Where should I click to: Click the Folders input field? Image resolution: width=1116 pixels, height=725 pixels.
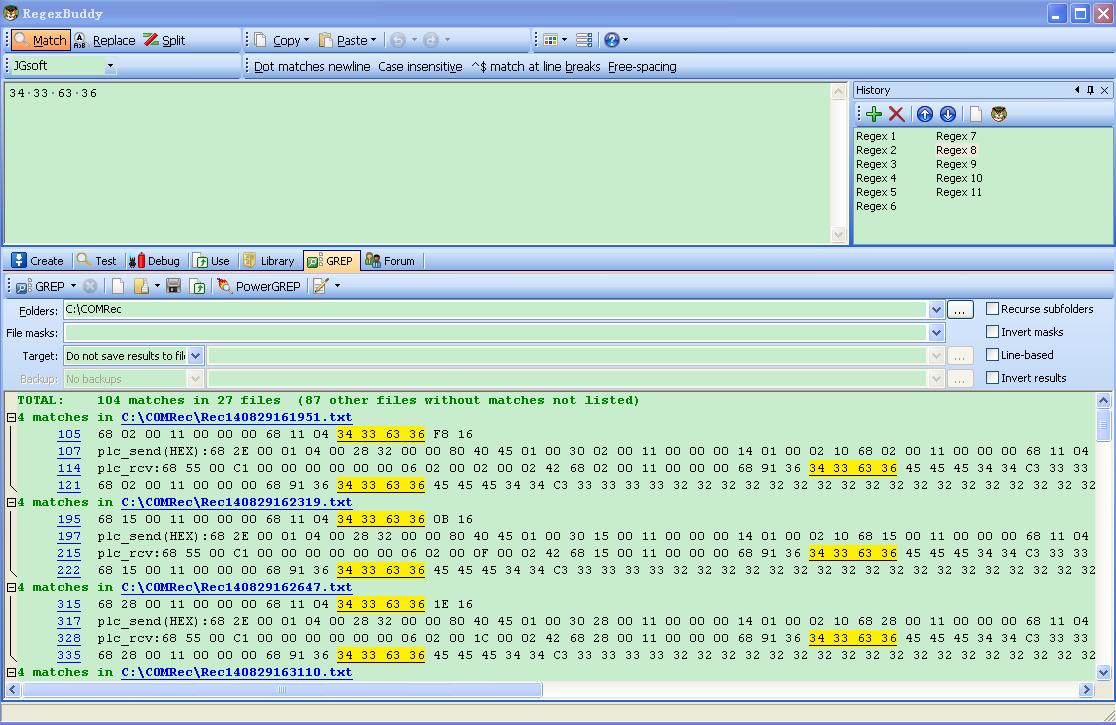click(x=495, y=309)
